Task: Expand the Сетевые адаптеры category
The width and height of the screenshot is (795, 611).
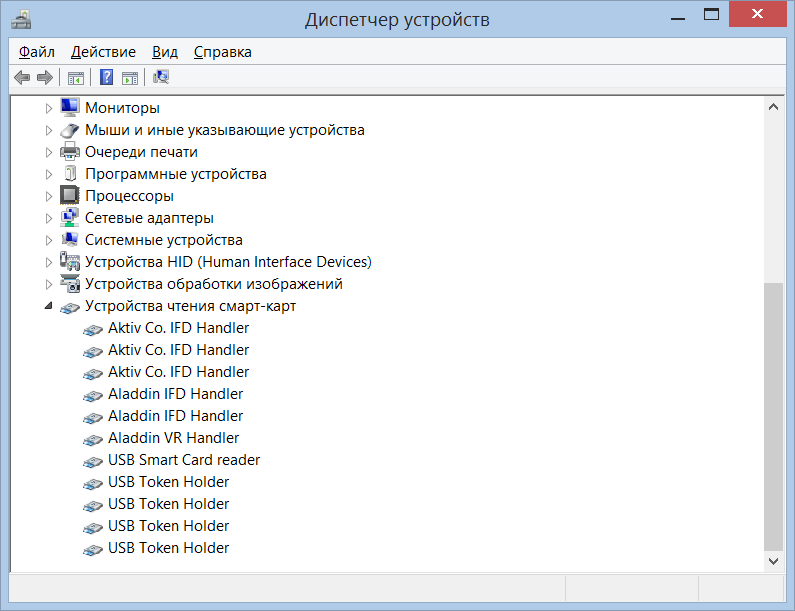Action: click(x=48, y=218)
